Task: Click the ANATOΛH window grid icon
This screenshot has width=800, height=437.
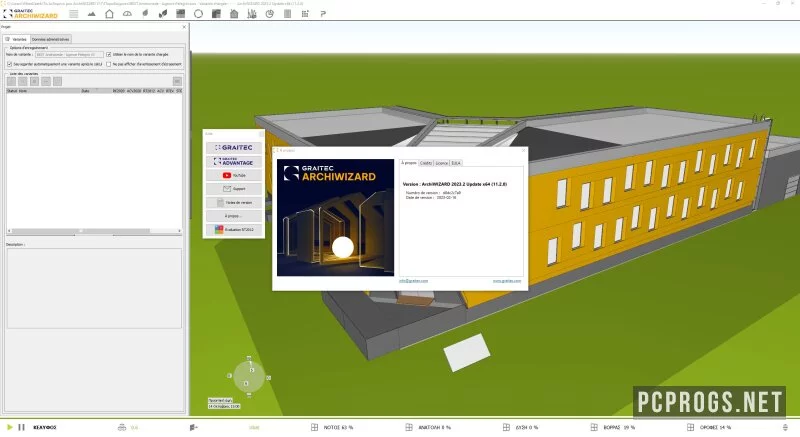Action: point(409,427)
